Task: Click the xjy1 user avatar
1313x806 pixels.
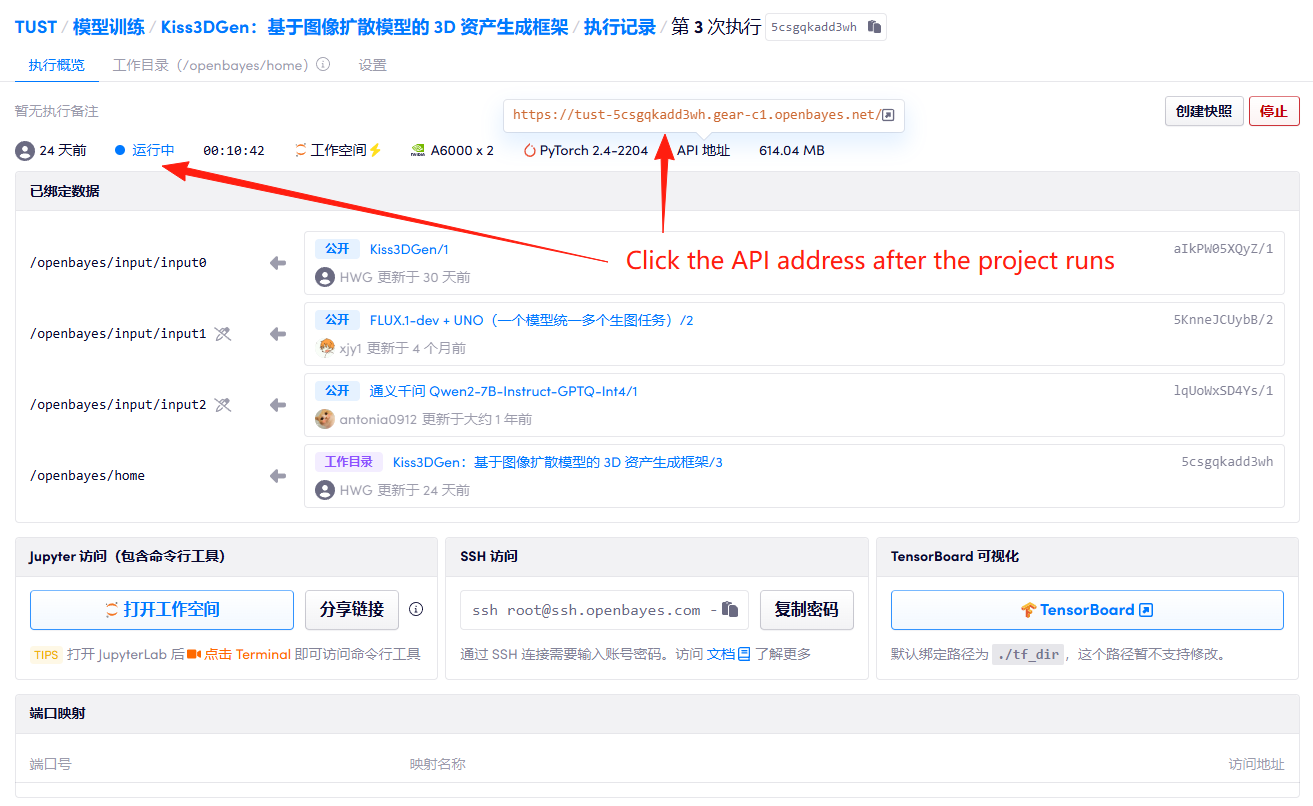Action: click(x=325, y=348)
